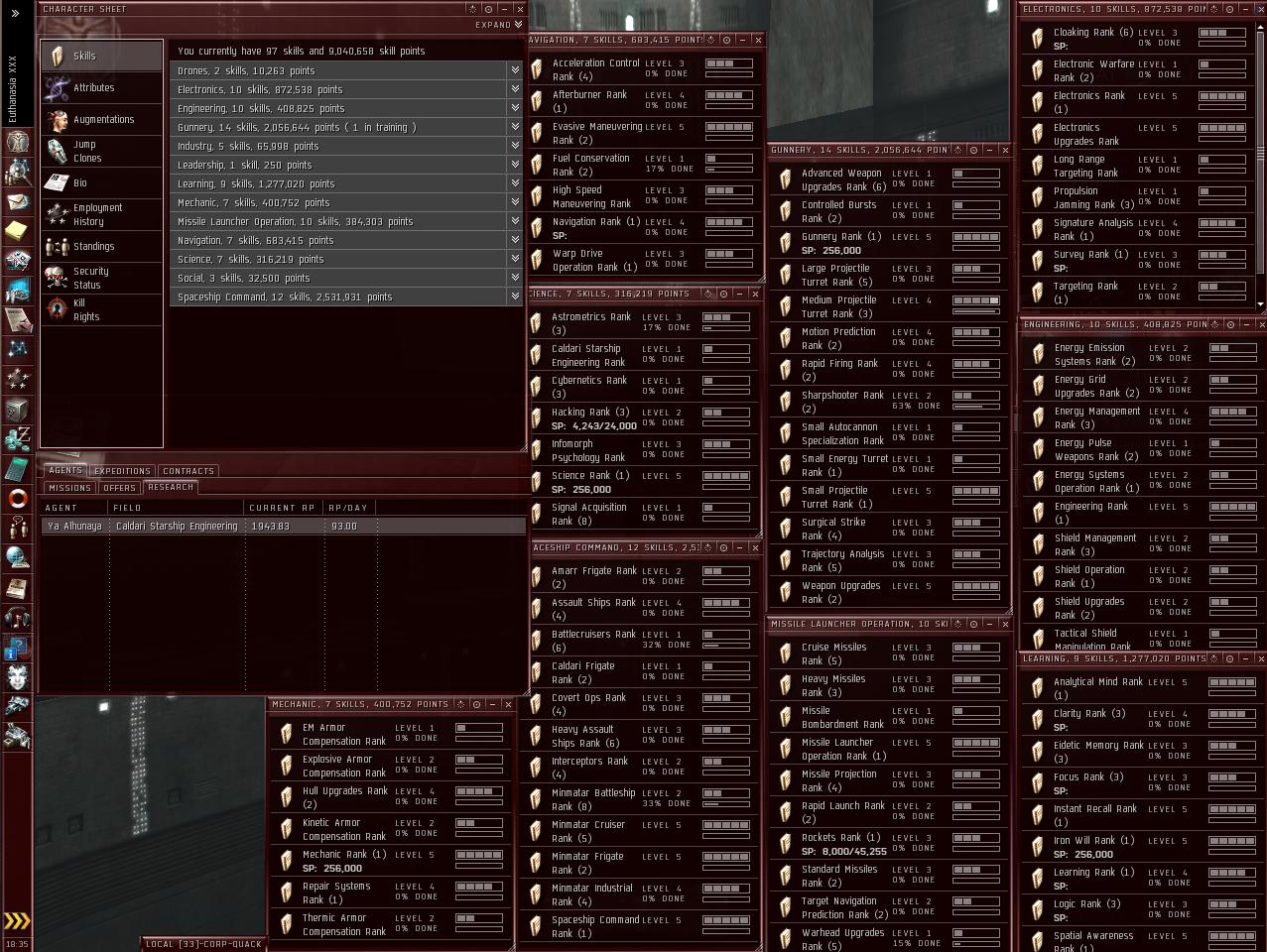The height and width of the screenshot is (952, 1267).
Task: Click the double-arrow at top of sidebar
Action: coord(15,13)
